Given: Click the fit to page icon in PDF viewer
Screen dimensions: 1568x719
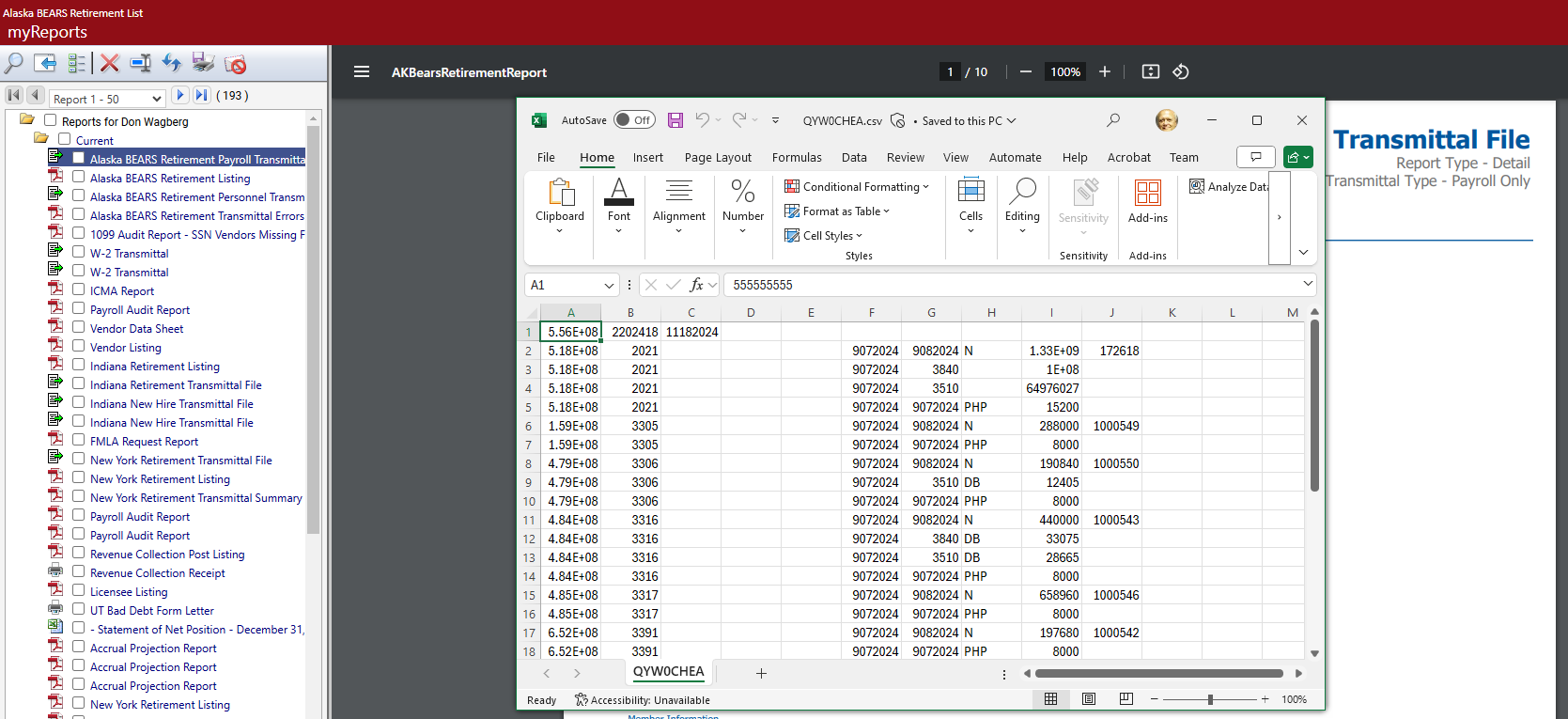Looking at the screenshot, I should [x=1151, y=71].
